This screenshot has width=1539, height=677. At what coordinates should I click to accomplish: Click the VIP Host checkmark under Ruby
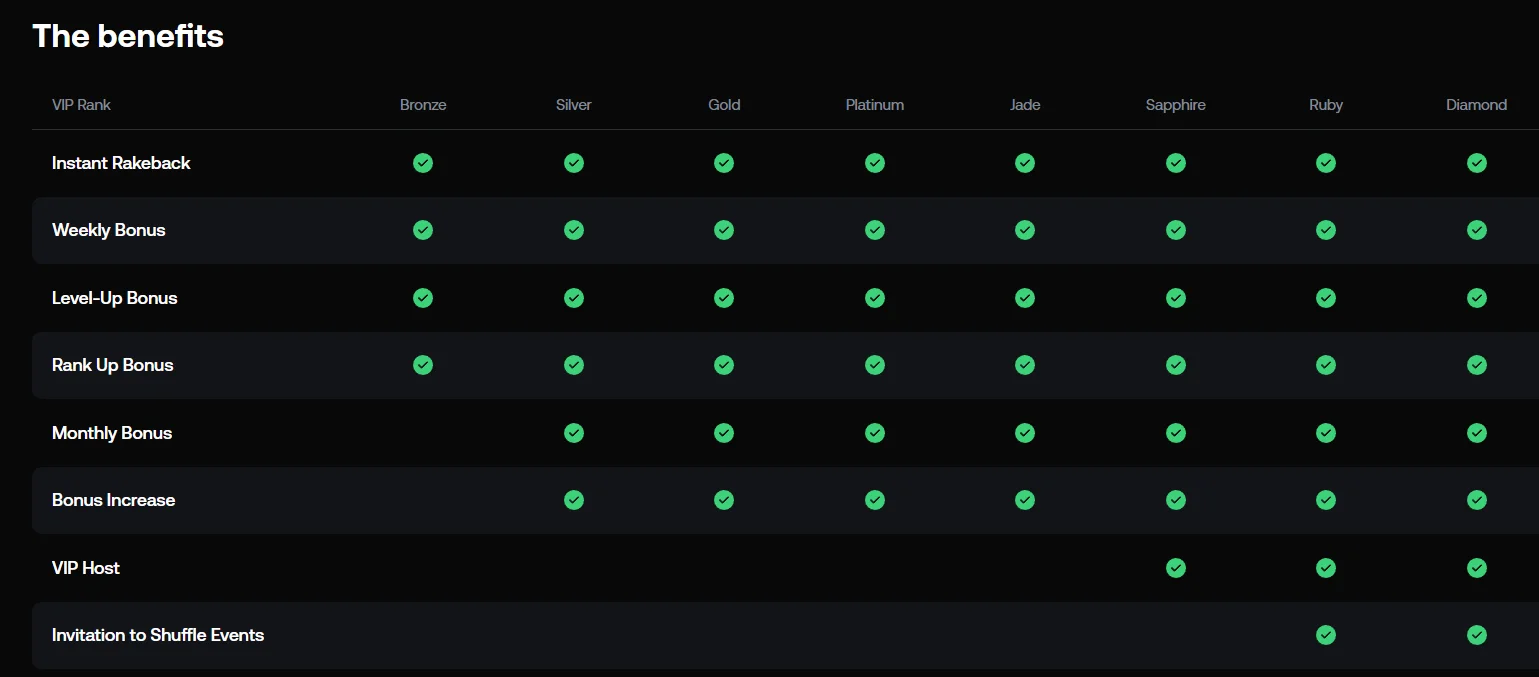(1326, 568)
